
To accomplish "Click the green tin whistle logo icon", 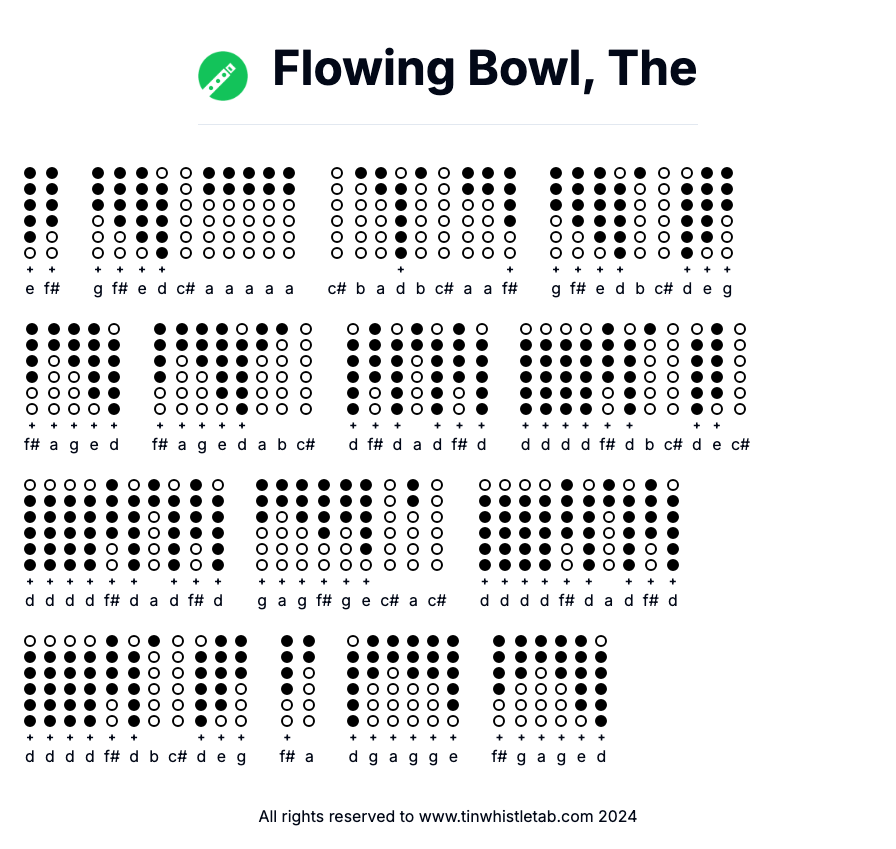I will point(223,76).
